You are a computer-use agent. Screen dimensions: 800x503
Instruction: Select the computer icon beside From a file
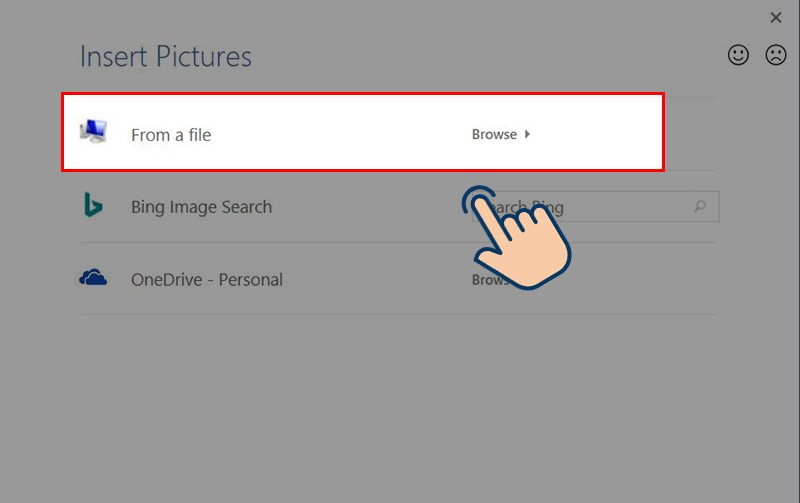[93, 131]
